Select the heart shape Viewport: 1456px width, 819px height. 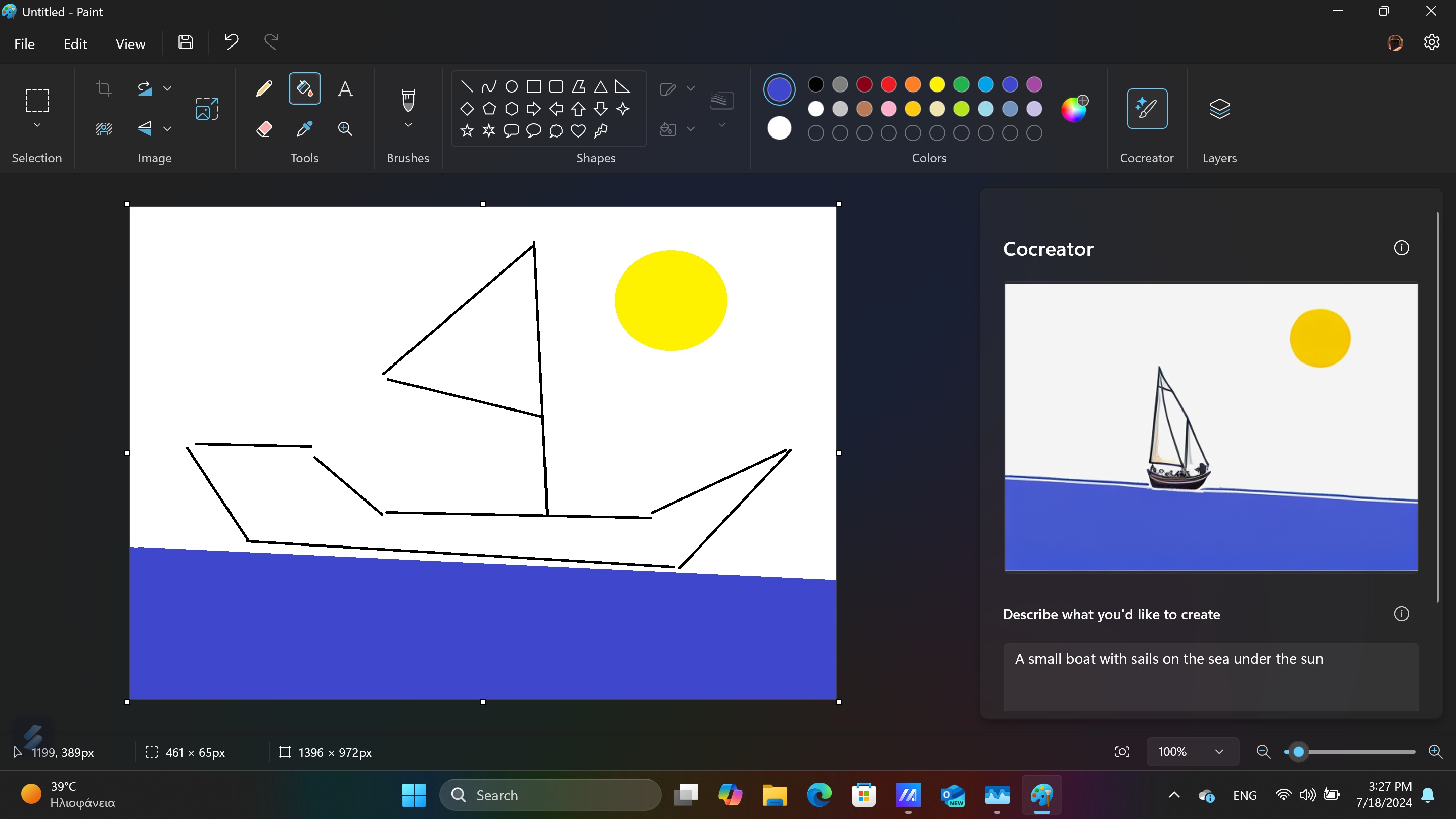click(578, 131)
